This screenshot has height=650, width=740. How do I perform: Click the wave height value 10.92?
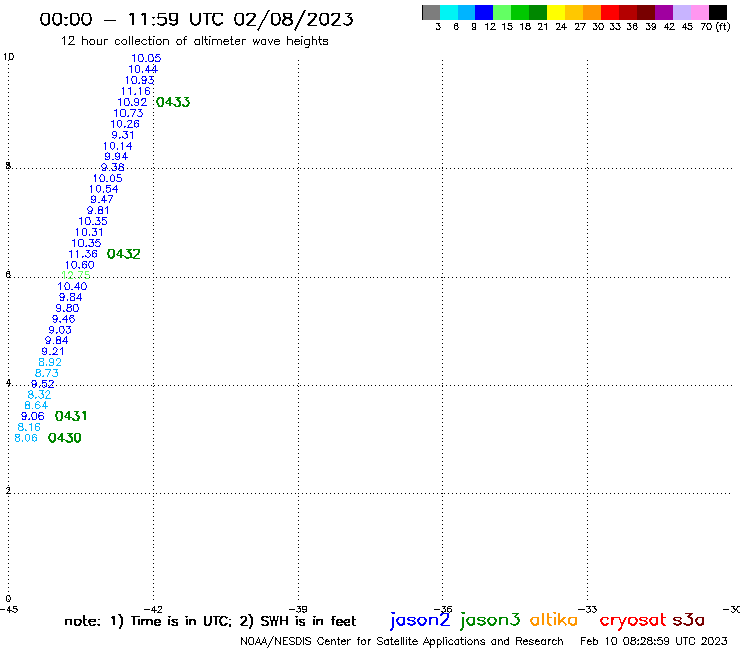(x=132, y=102)
